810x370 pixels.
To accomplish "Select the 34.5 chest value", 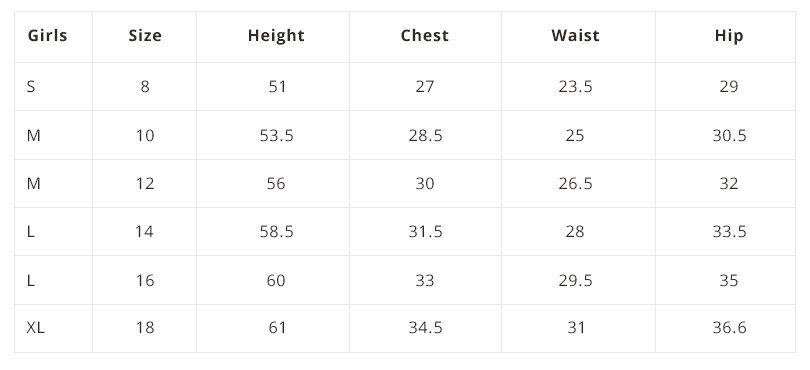I will pos(425,328).
